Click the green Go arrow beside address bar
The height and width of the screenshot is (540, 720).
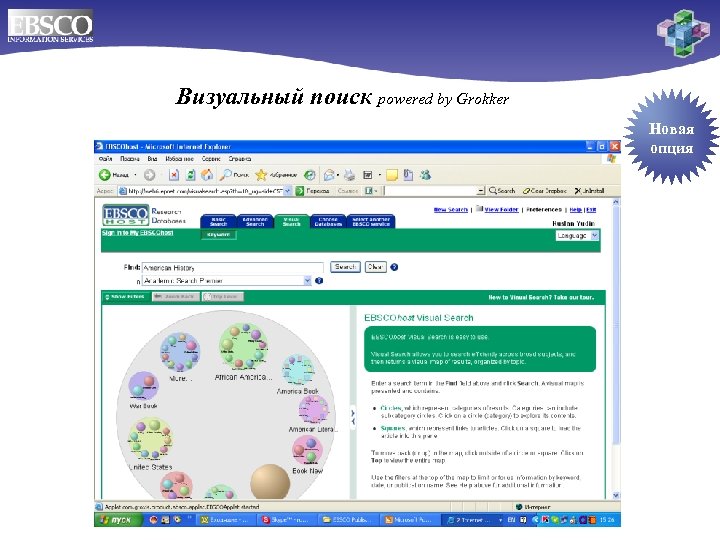coord(300,191)
